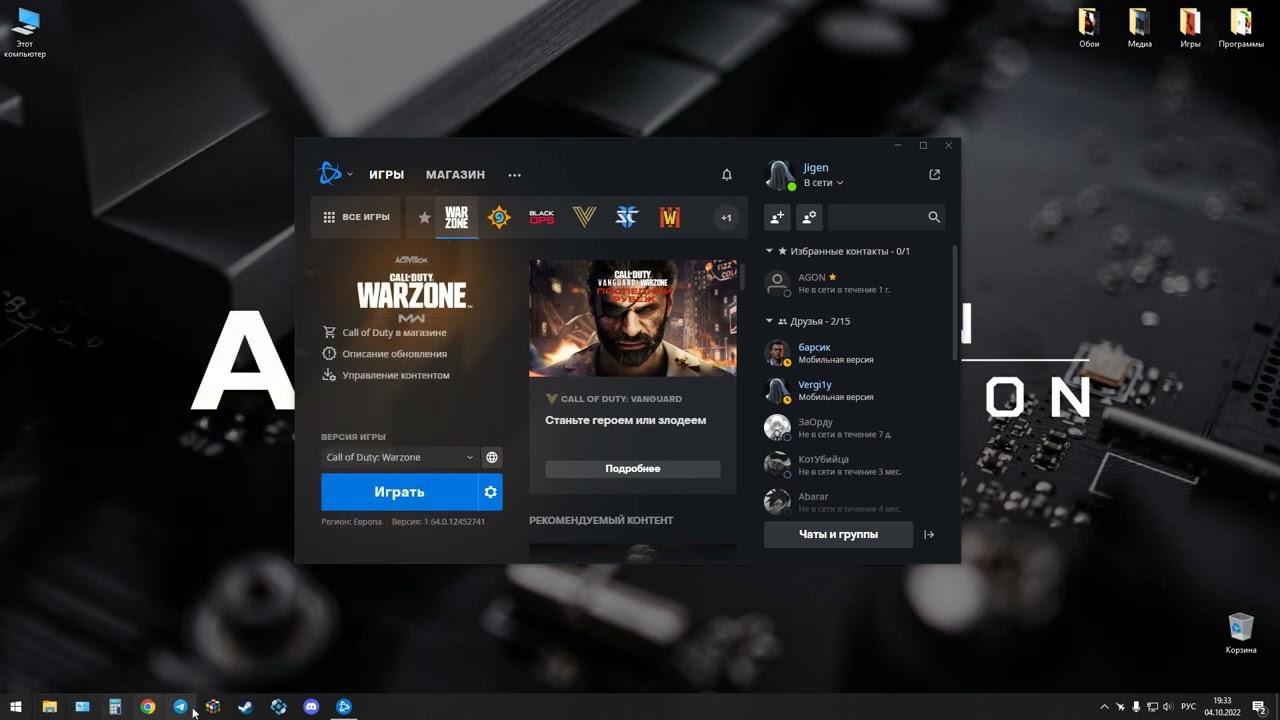Open Windows action center notifications
Image resolution: width=1280 pixels, height=720 pixels.
(x=1261, y=707)
